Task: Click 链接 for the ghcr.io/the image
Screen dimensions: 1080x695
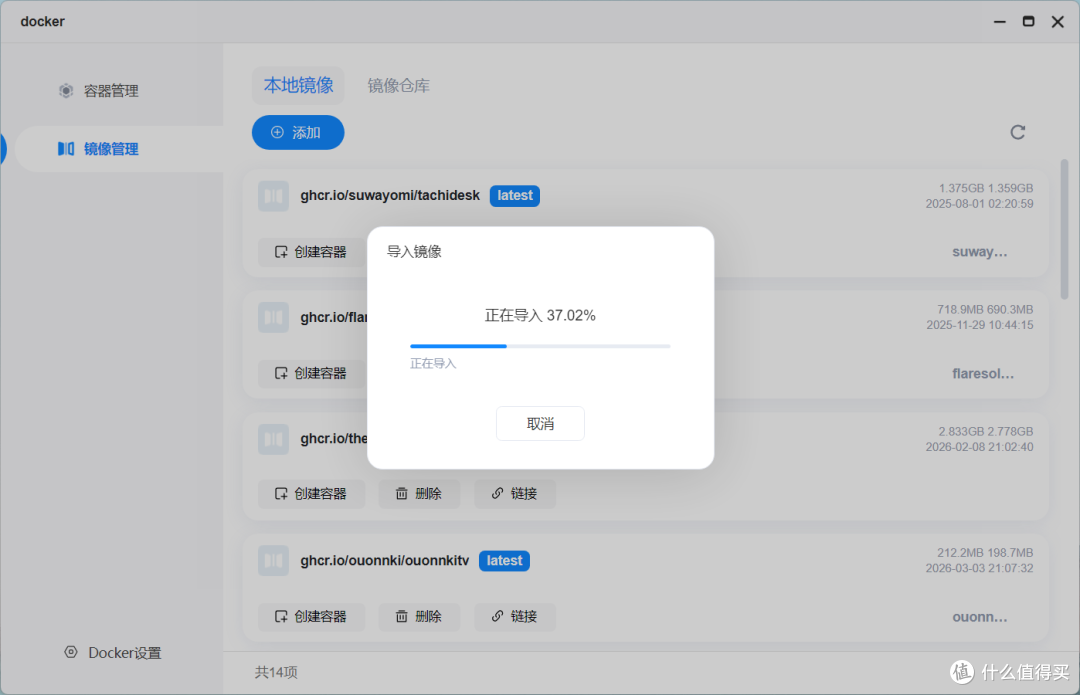Action: coord(515,494)
